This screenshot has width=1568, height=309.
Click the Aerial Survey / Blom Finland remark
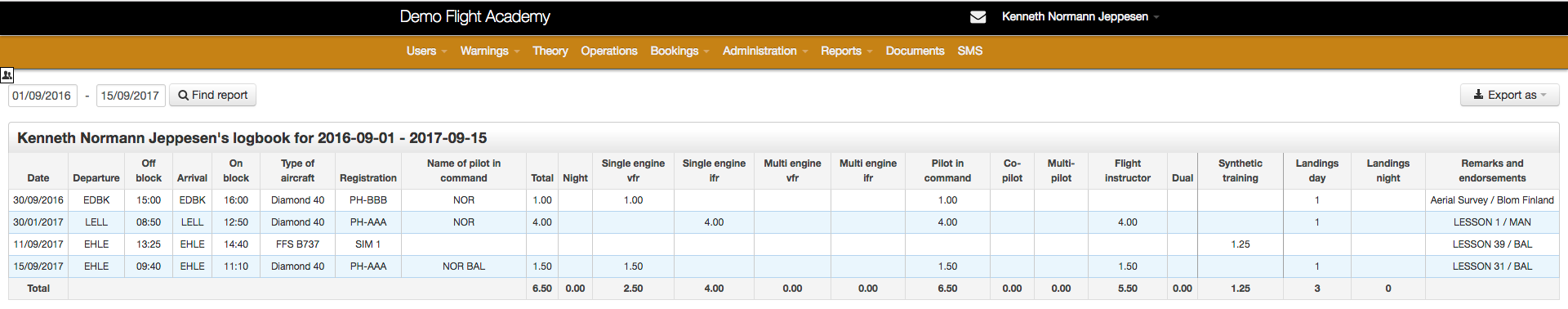pyautogui.click(x=1492, y=200)
